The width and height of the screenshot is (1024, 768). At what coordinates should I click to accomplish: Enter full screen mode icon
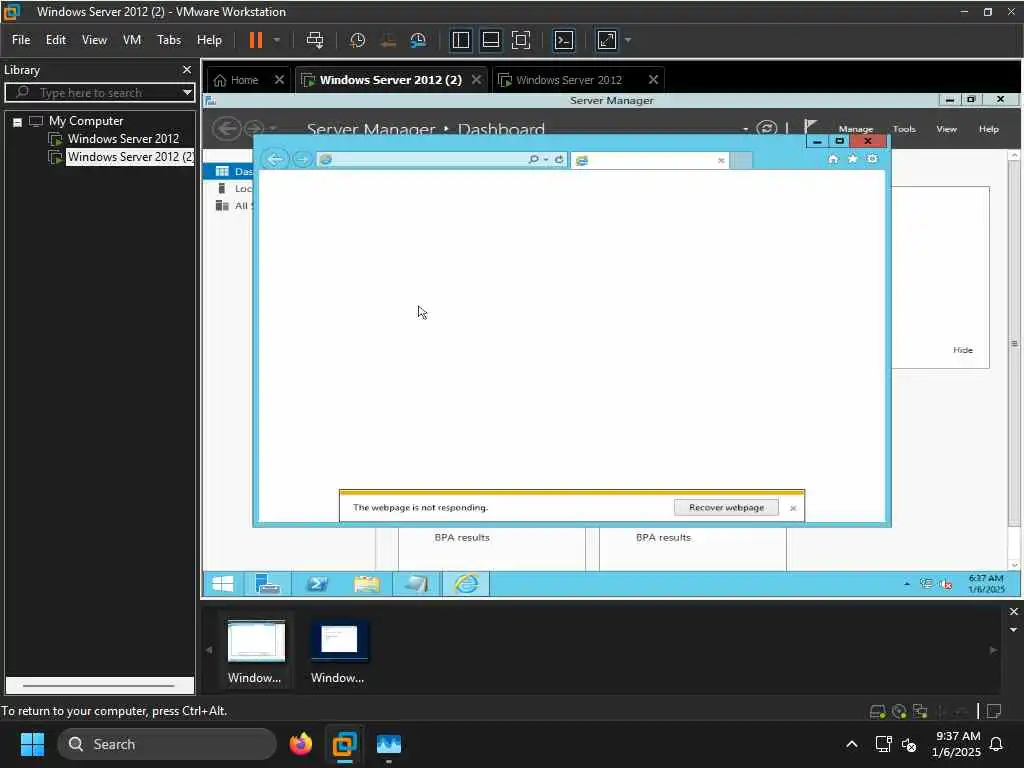520,40
